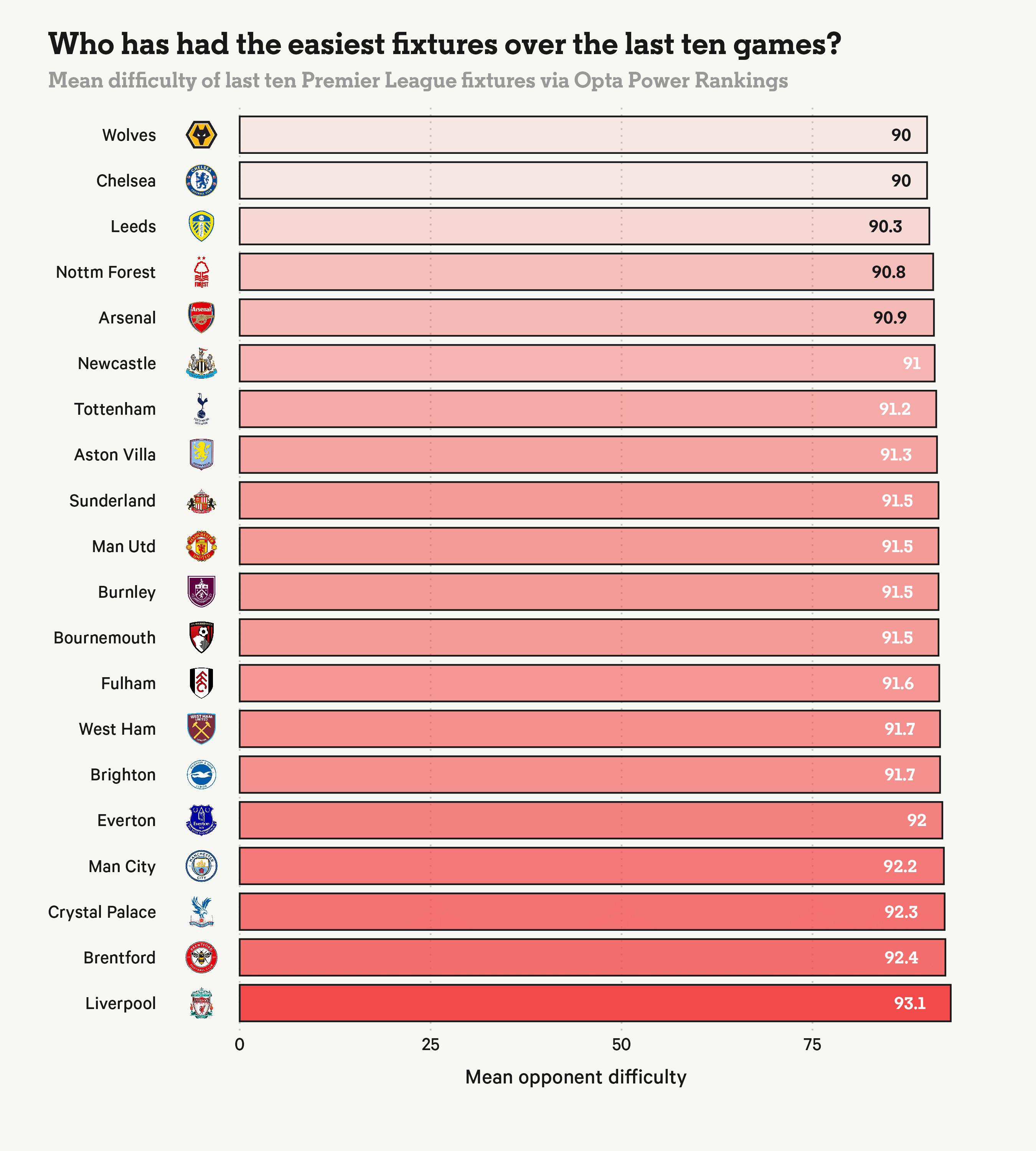
Task: Click the Mean opponent difficulty axis title
Action: point(576,1077)
